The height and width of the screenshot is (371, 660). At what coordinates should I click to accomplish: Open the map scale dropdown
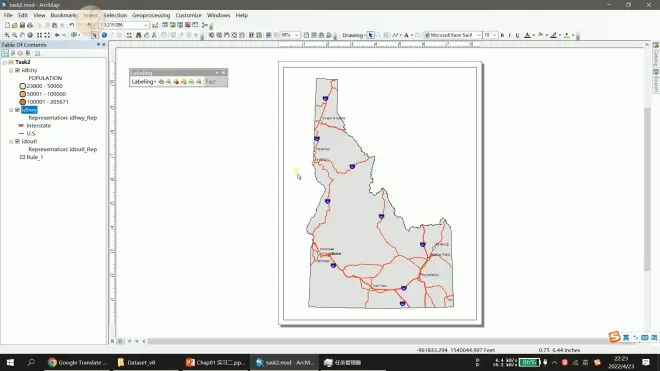coord(146,25)
